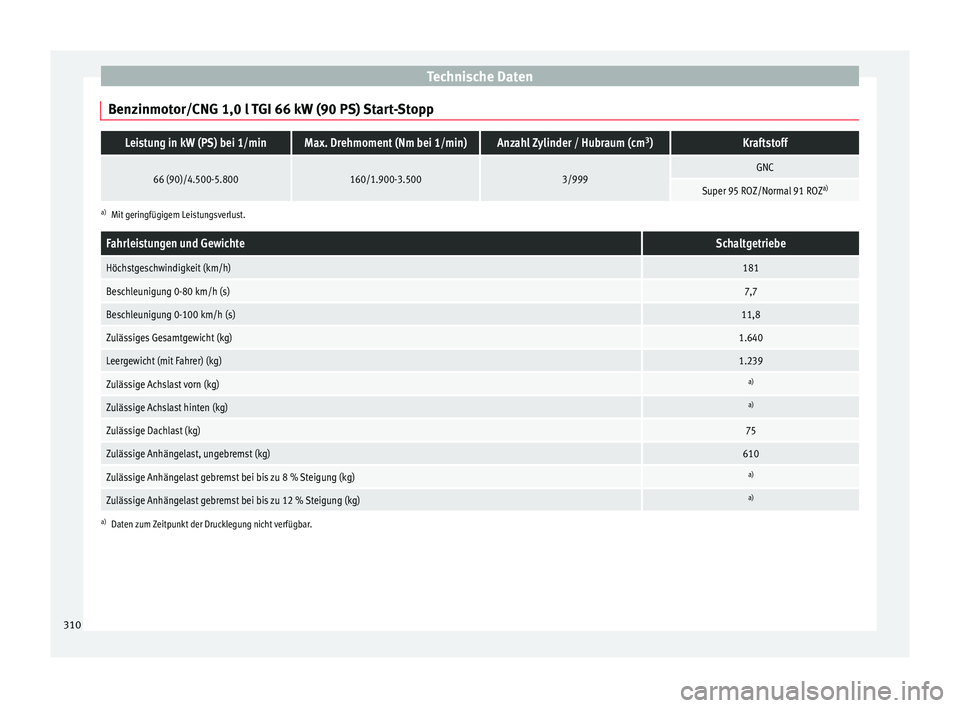Select the weight value '1.239'
The height and width of the screenshot is (708, 960).
(x=751, y=361)
